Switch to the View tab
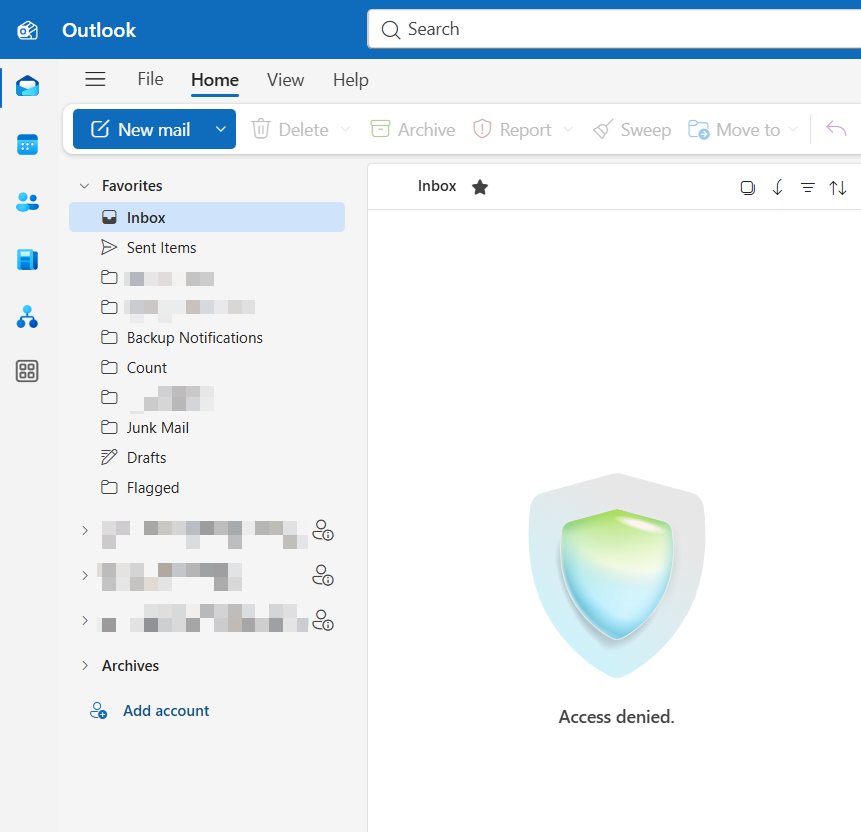Viewport: 861px width, 832px height. point(286,80)
